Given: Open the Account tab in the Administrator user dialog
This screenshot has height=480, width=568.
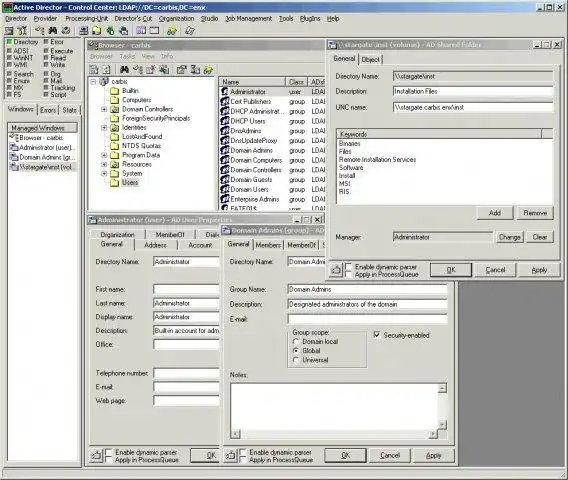Looking at the screenshot, I should click(x=200, y=245).
